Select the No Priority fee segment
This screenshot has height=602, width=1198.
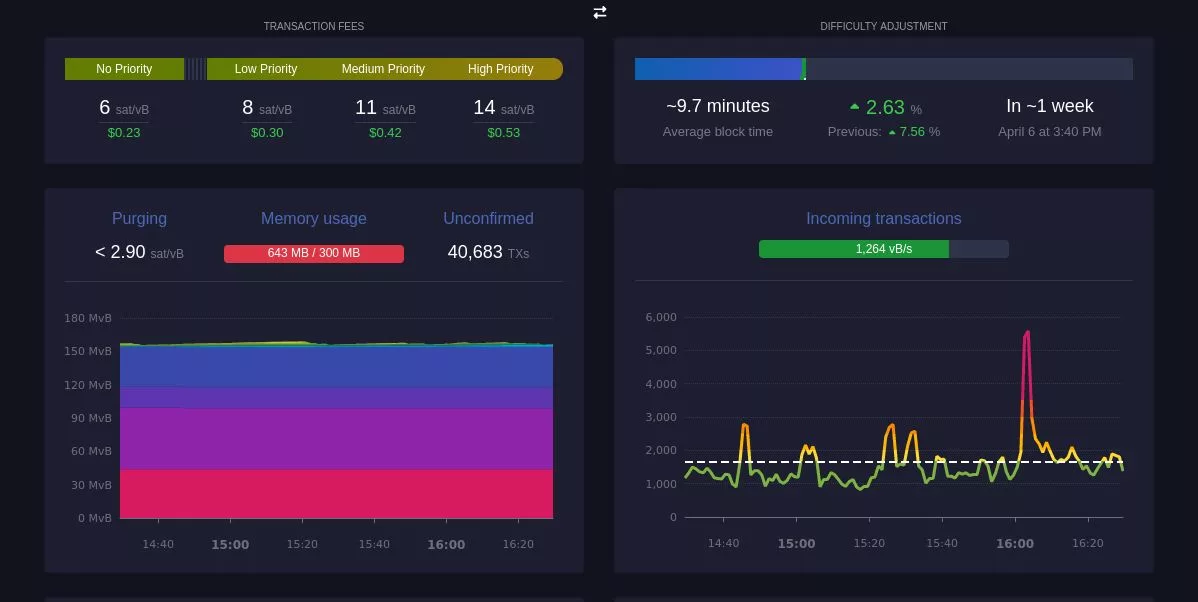pos(124,68)
